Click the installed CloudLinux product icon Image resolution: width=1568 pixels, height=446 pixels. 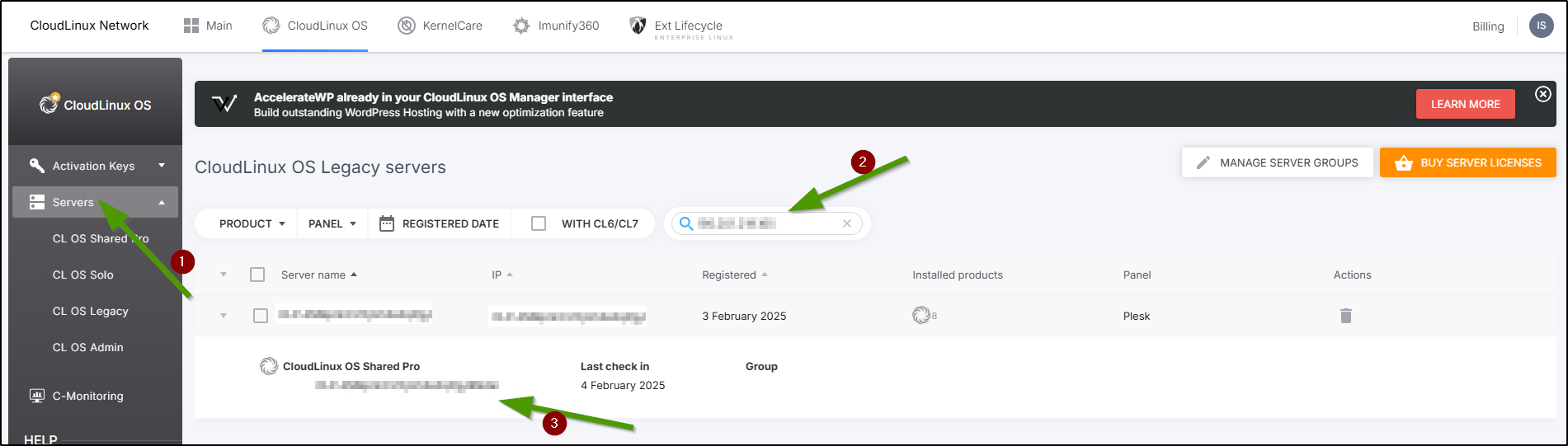click(921, 315)
